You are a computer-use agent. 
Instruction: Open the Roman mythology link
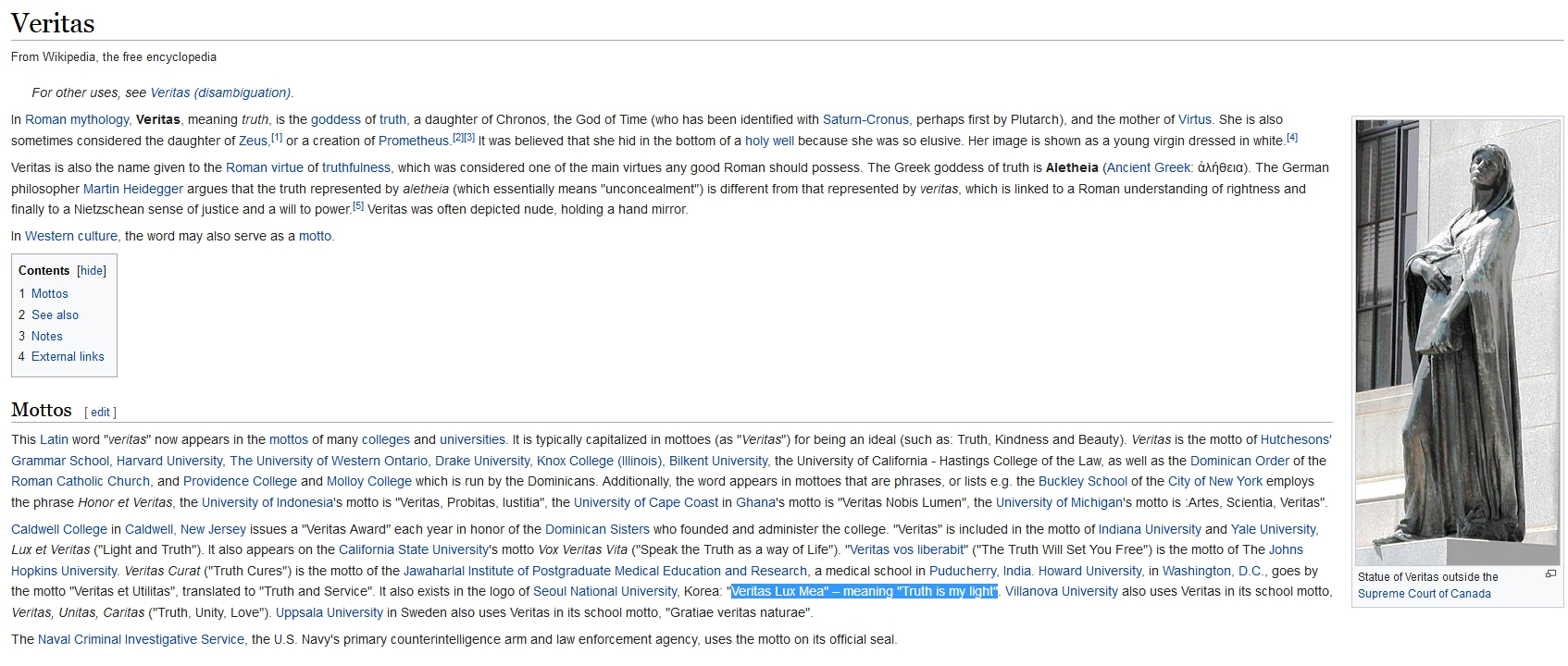tap(77, 120)
